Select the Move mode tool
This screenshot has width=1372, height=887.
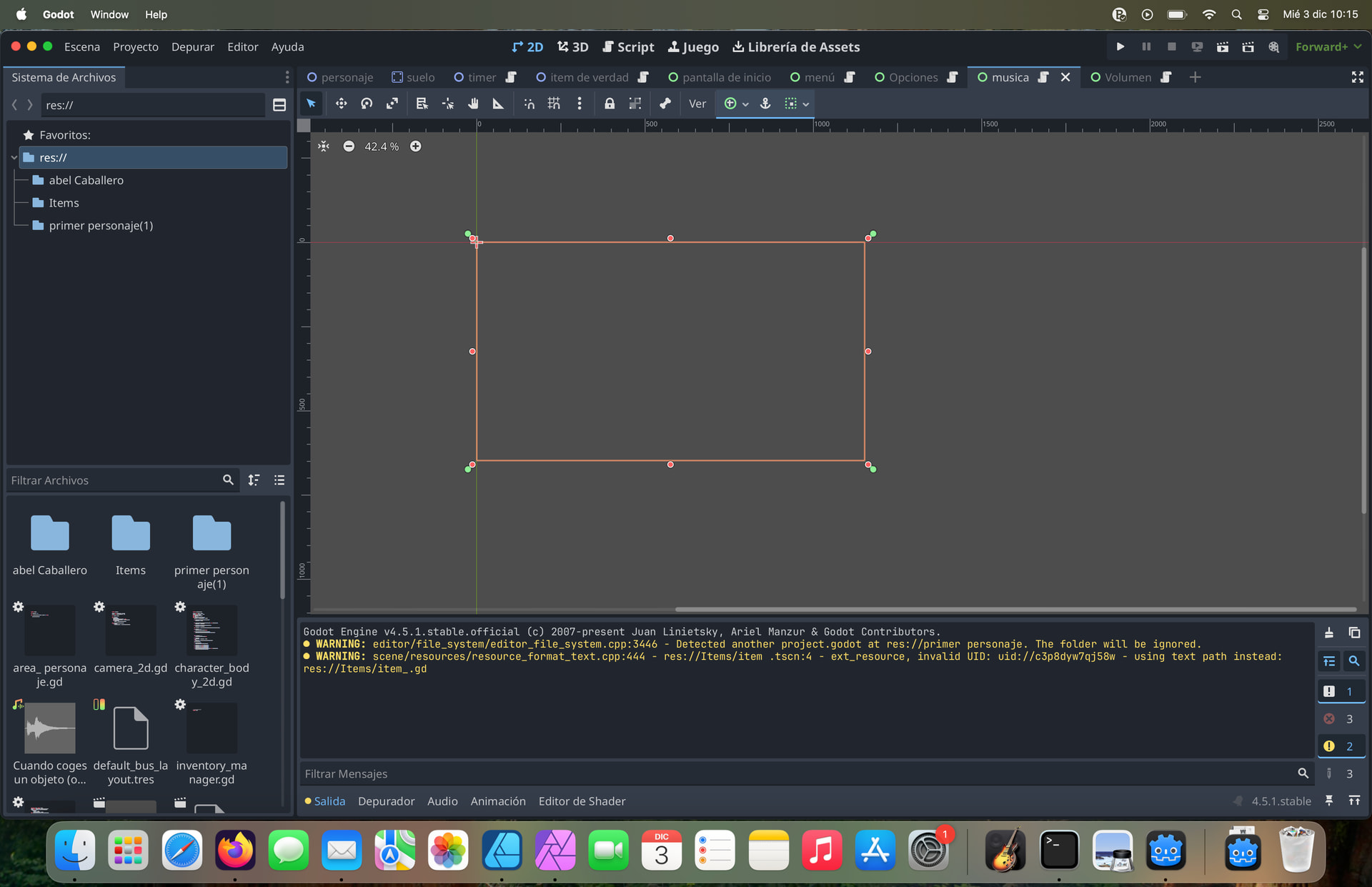click(341, 104)
